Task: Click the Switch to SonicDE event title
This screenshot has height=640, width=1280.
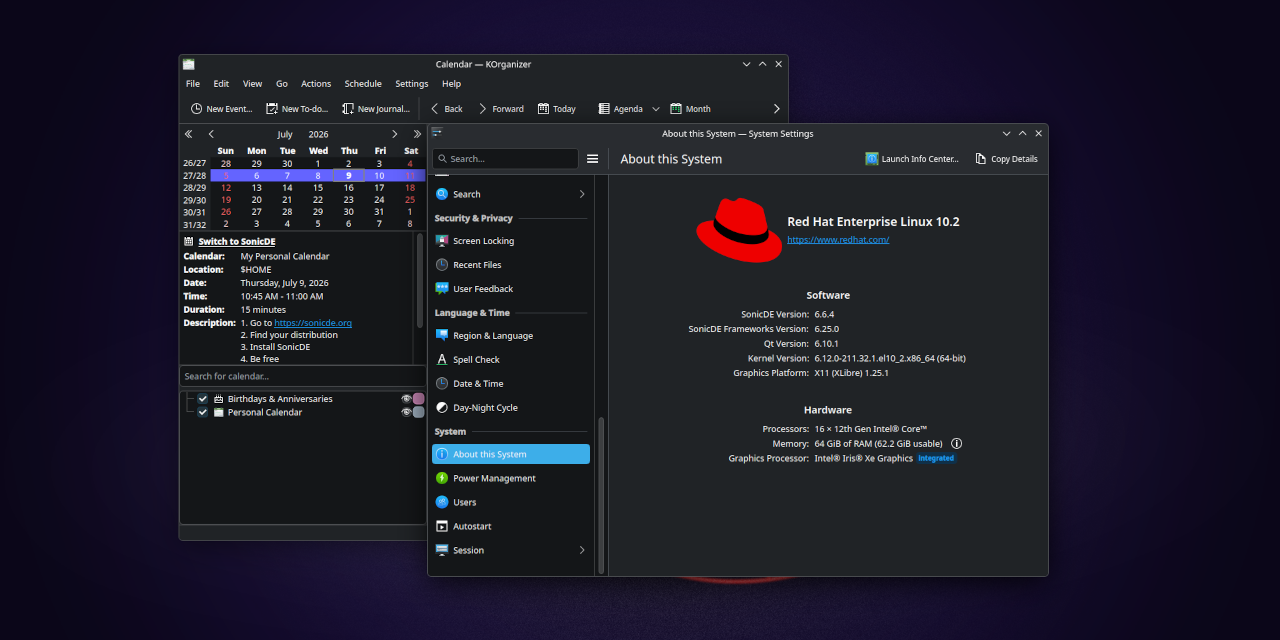Action: [237, 242]
